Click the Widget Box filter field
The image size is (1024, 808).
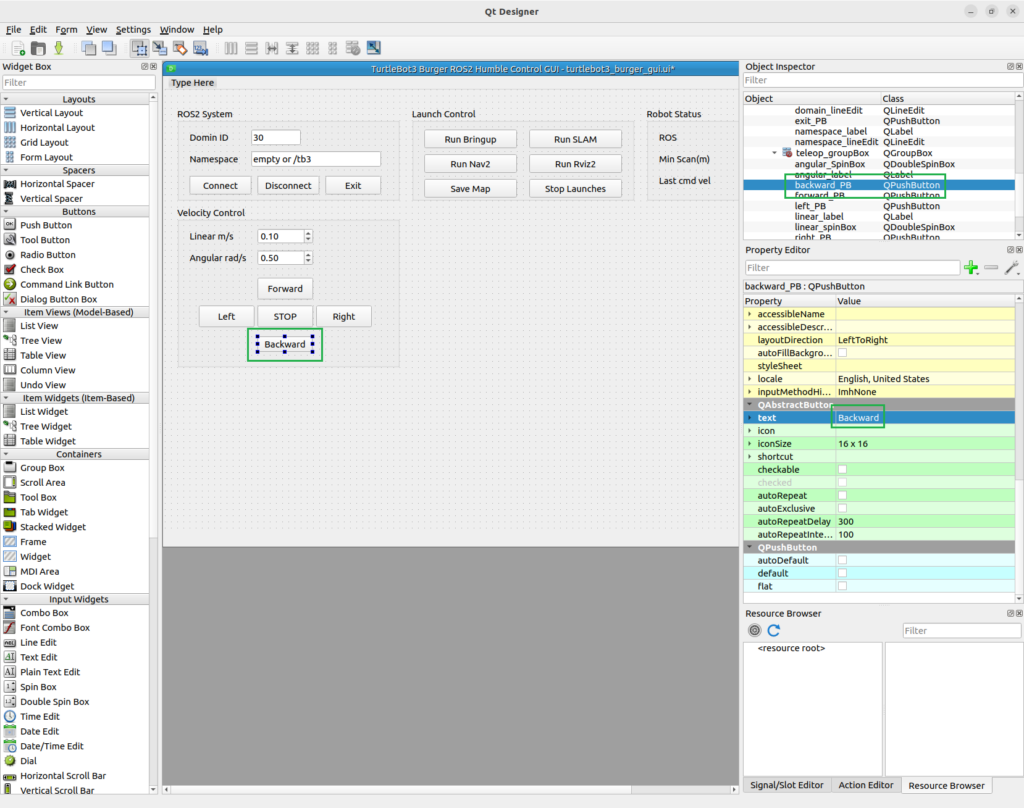click(78, 82)
